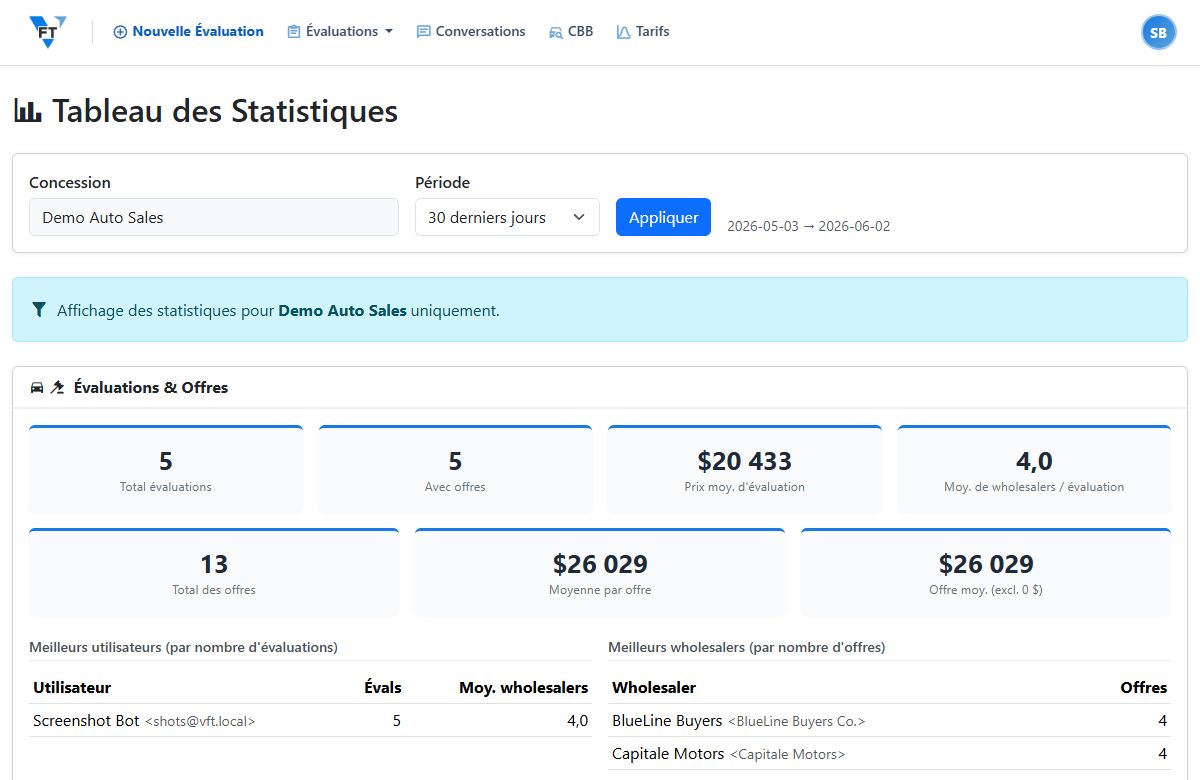Click the Avec offres card

pyautogui.click(x=455, y=469)
